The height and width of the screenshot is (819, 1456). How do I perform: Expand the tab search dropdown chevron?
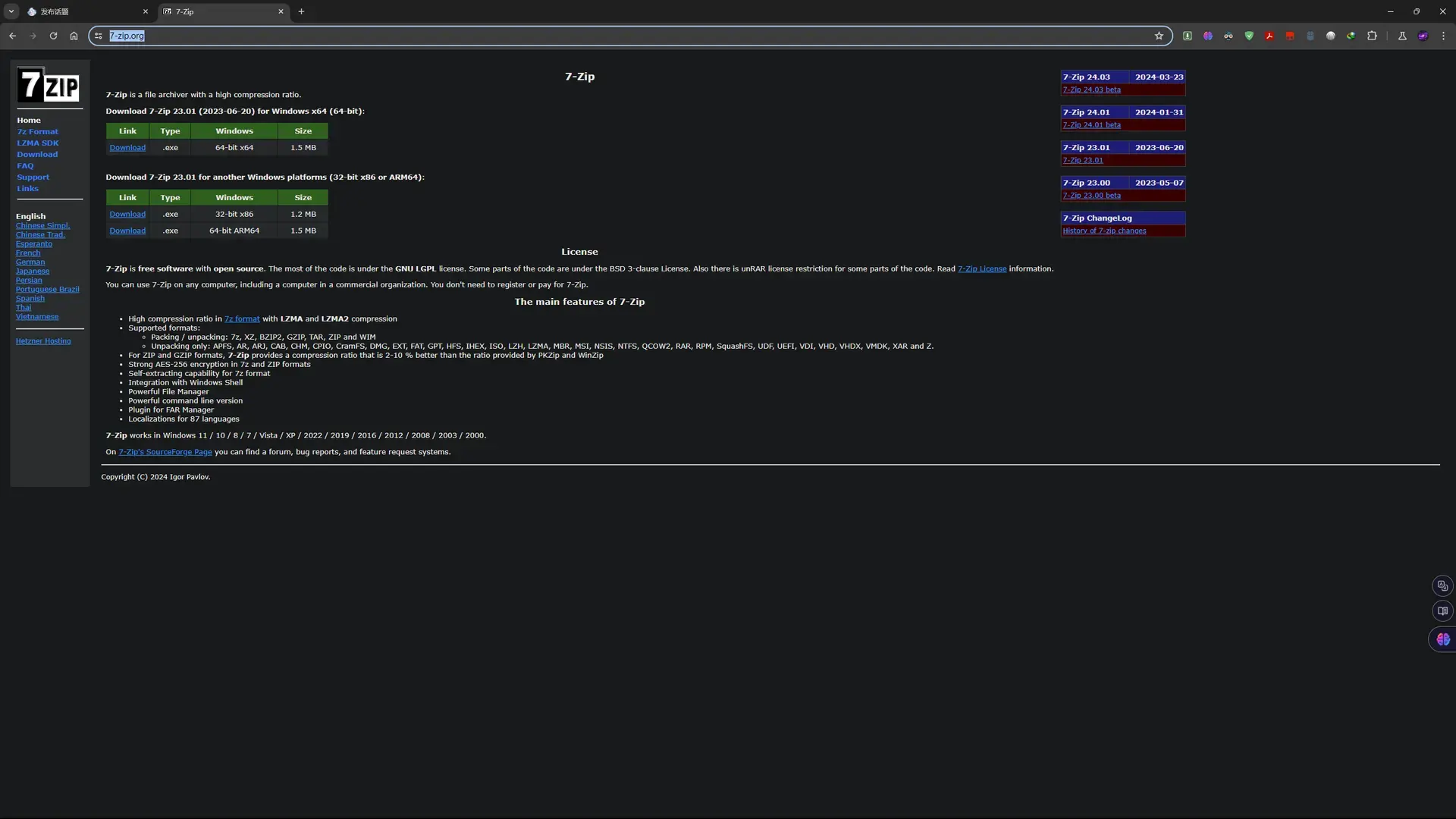point(11,11)
